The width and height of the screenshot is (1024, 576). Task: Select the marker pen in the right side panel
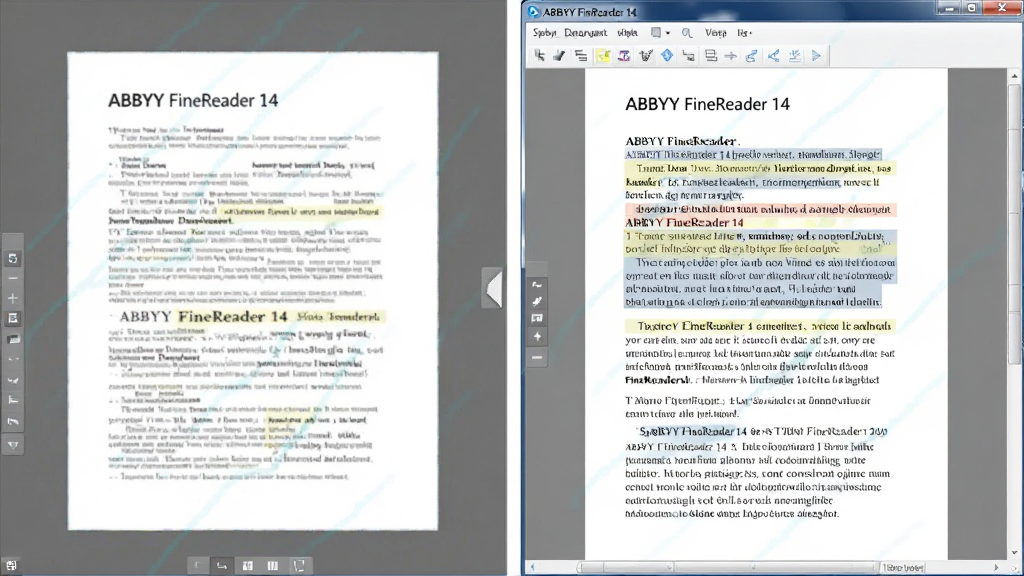(x=537, y=301)
